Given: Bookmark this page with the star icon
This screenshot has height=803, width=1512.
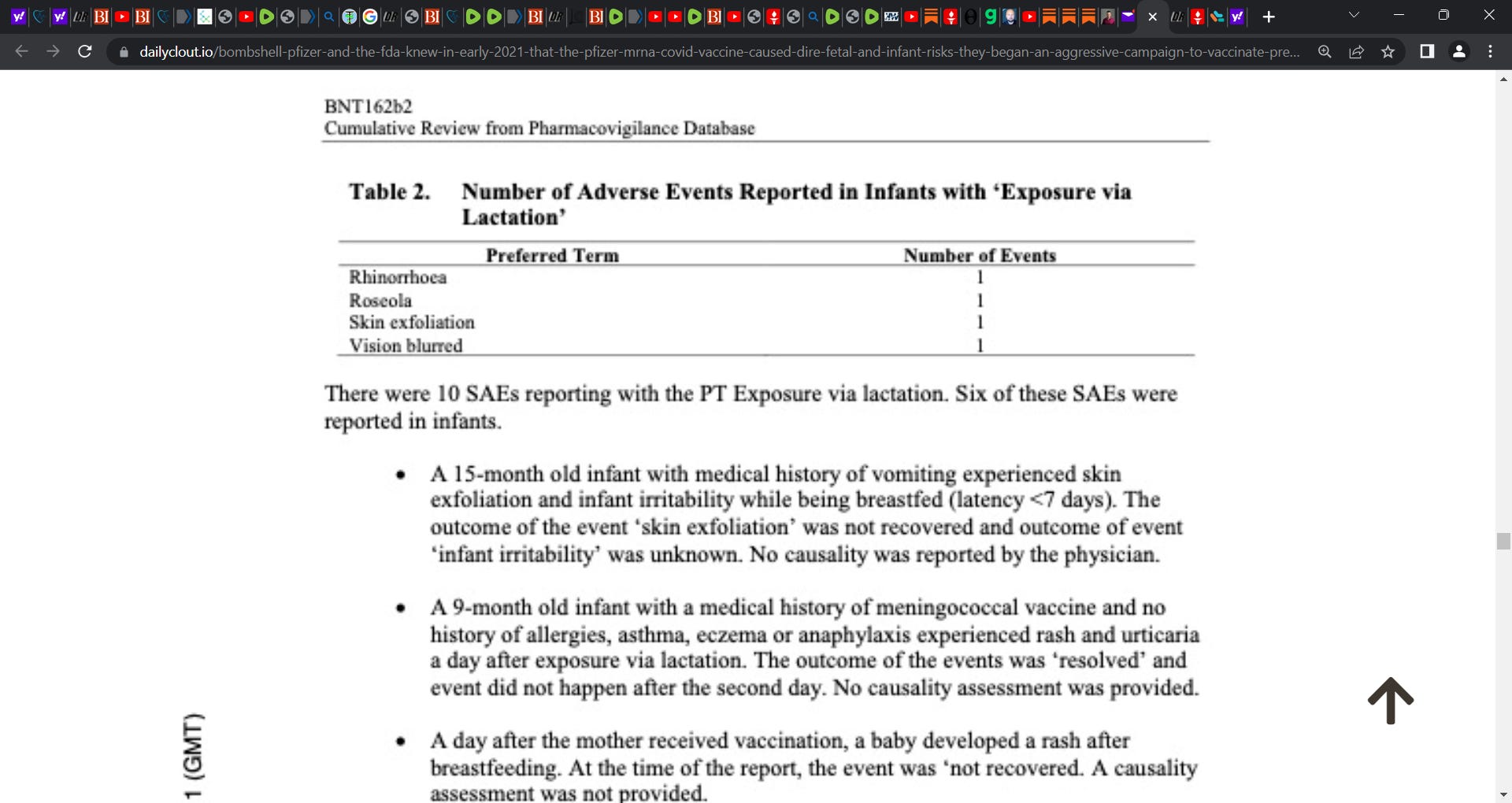Looking at the screenshot, I should (1388, 52).
